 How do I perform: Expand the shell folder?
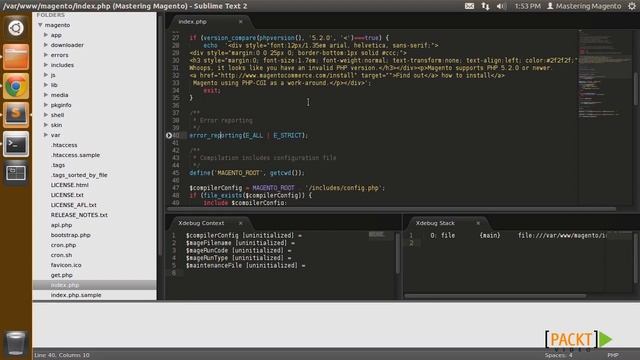[46, 115]
